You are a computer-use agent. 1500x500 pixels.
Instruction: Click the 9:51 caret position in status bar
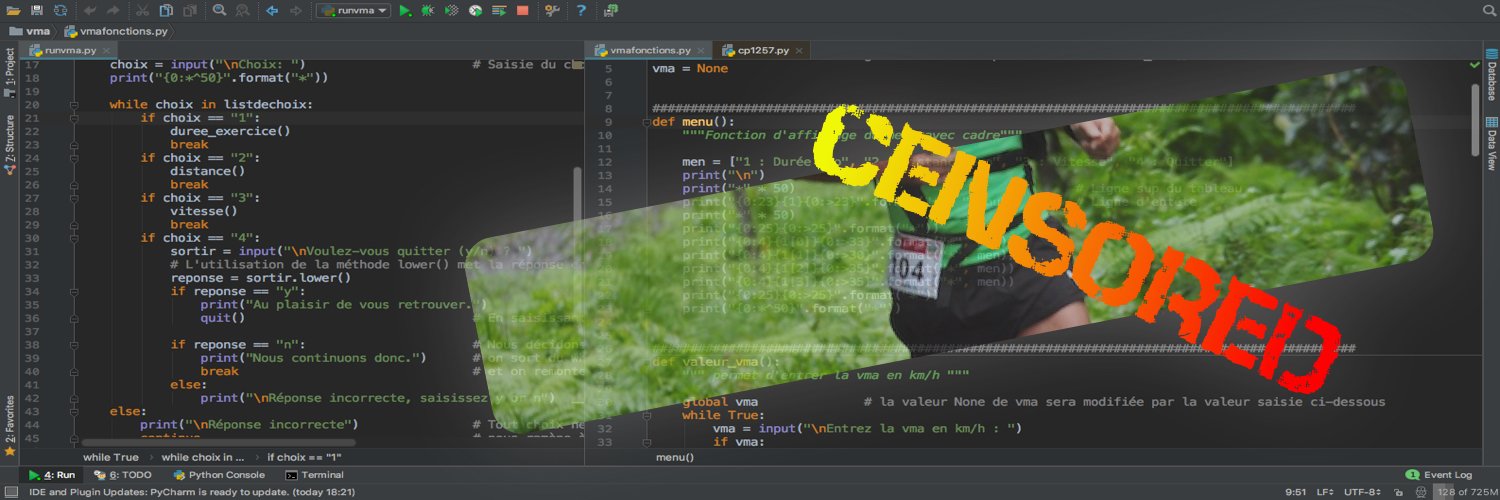pos(1295,491)
